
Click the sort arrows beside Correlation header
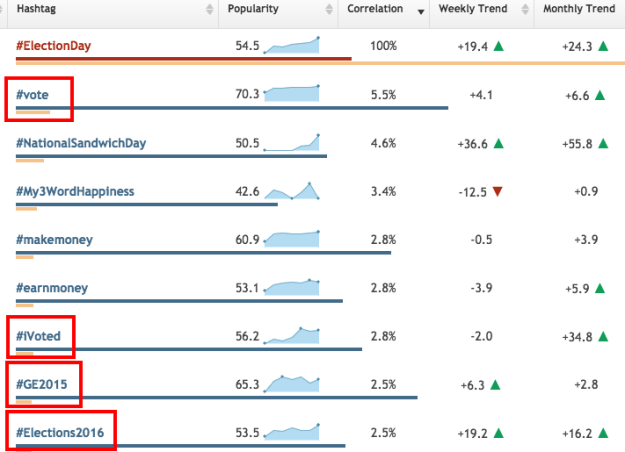click(421, 9)
